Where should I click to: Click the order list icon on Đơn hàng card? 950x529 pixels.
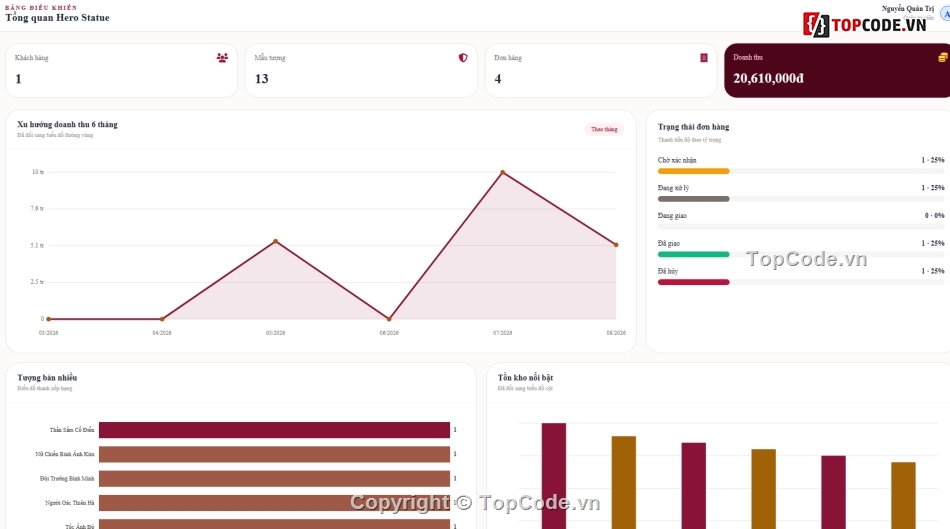tap(703, 58)
